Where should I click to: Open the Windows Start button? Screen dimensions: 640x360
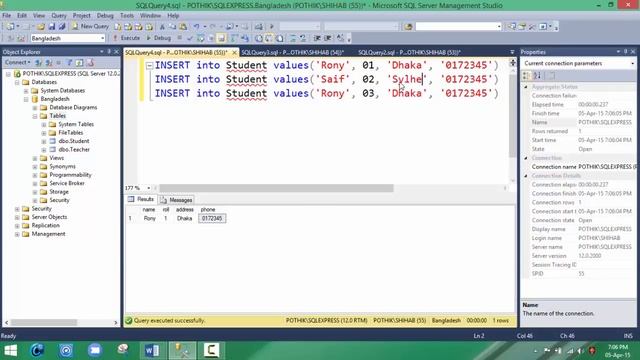11,350
